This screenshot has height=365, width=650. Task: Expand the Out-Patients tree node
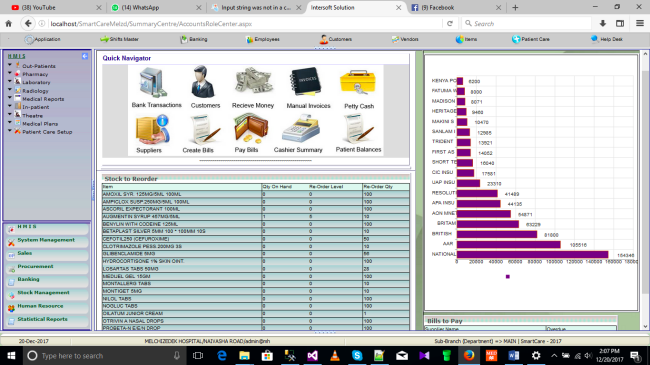[x=10, y=65]
